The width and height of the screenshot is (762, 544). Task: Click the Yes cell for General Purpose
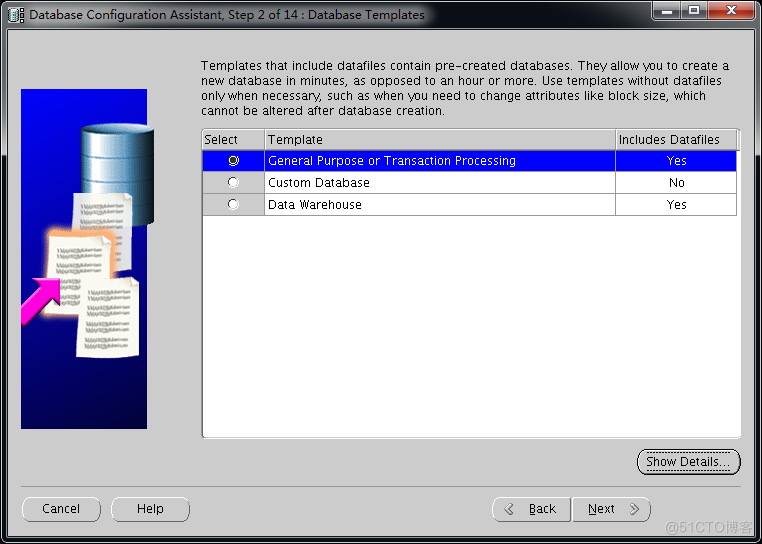click(676, 160)
